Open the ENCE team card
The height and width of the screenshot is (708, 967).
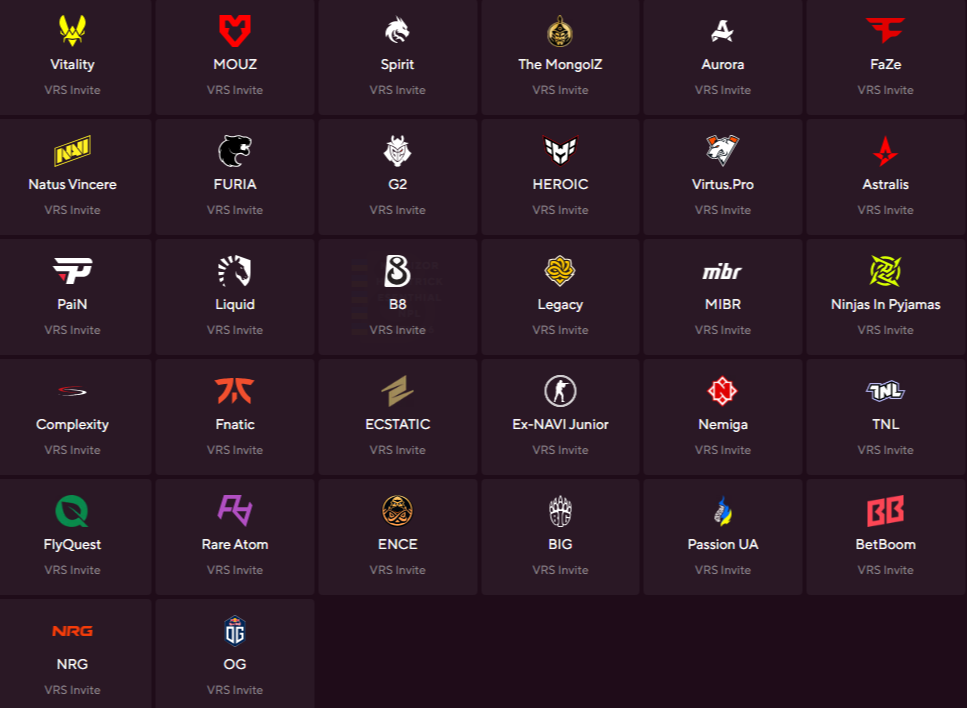point(397,537)
